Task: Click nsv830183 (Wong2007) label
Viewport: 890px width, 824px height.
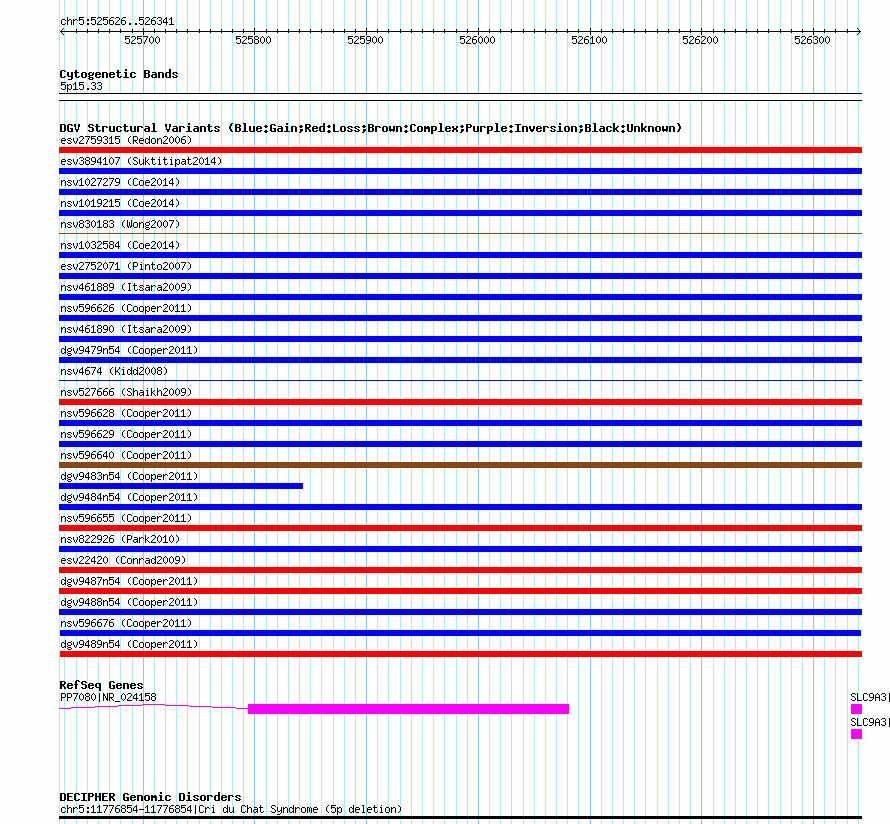Action: click(120, 224)
